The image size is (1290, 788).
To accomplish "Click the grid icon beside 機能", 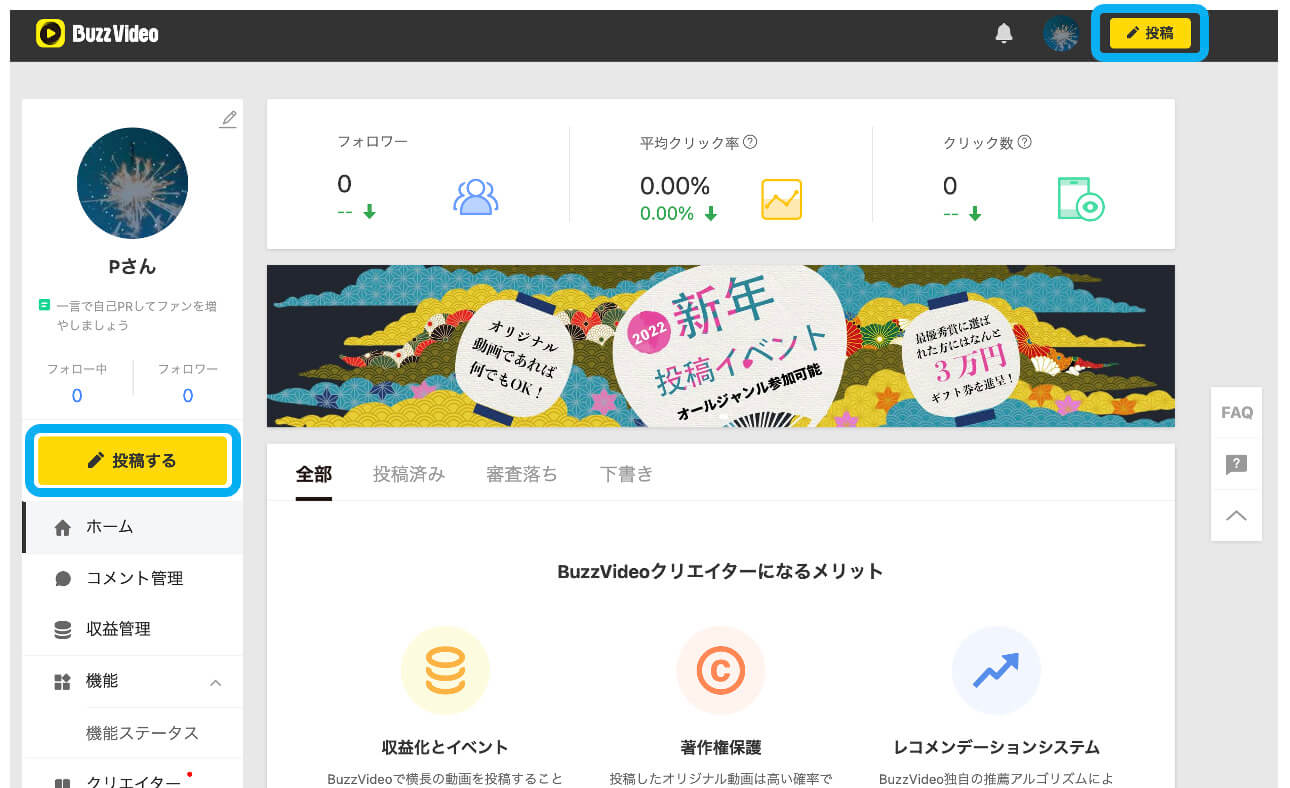I will coord(62,682).
